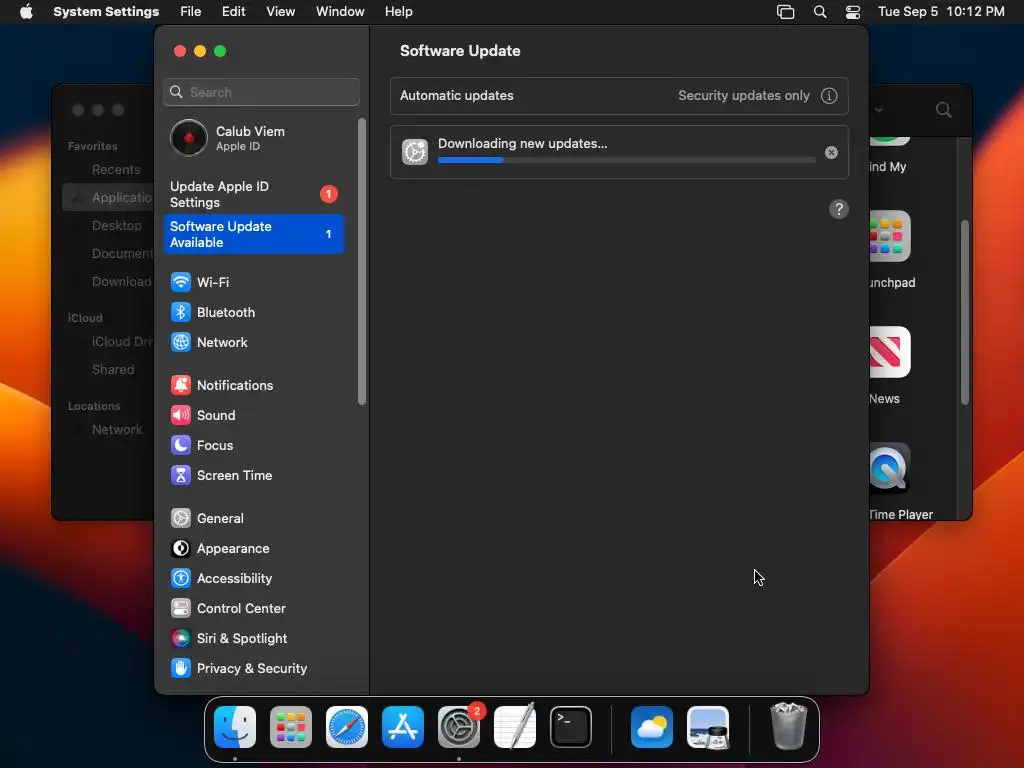Select Shared in Finder sidebar
Screen dimensions: 1024x768
[x=113, y=370]
